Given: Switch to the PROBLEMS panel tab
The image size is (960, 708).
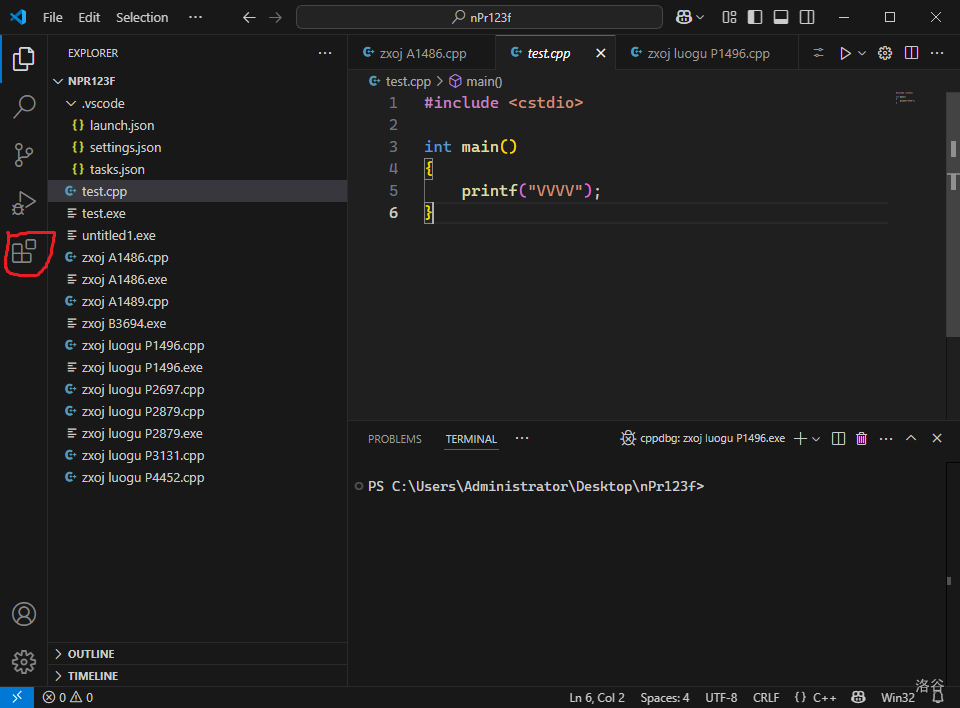Looking at the screenshot, I should (x=394, y=439).
